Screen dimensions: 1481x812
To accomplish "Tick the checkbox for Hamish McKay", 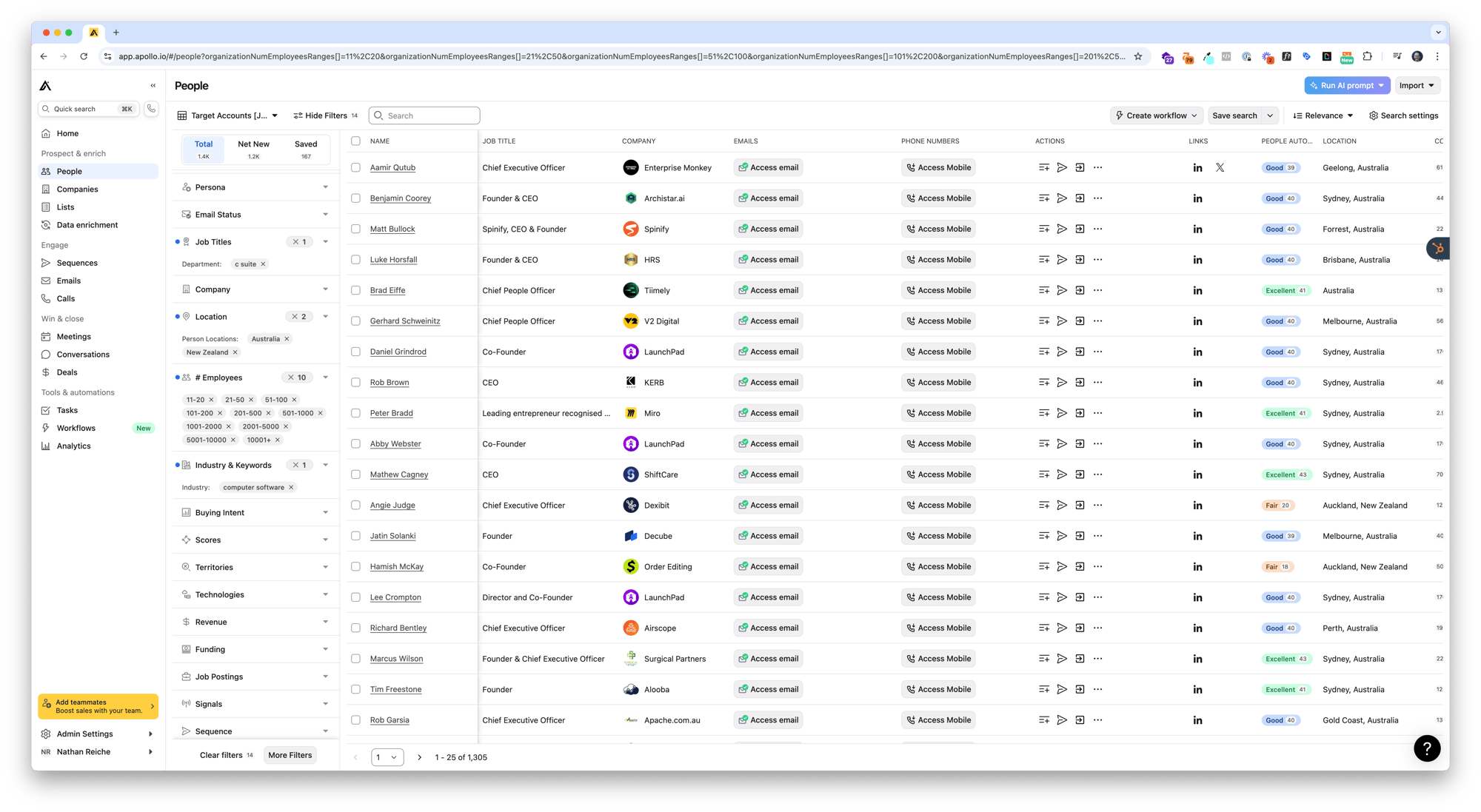I will click(356, 567).
